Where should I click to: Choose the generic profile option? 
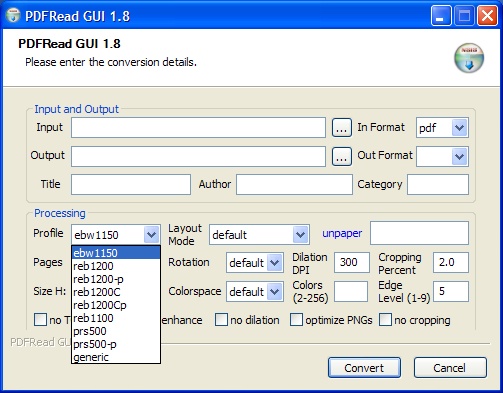[116, 357]
